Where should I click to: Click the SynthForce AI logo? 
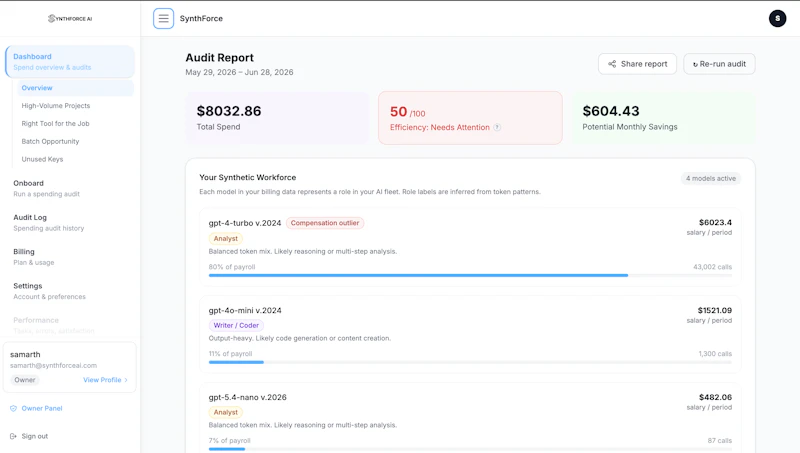70,18
